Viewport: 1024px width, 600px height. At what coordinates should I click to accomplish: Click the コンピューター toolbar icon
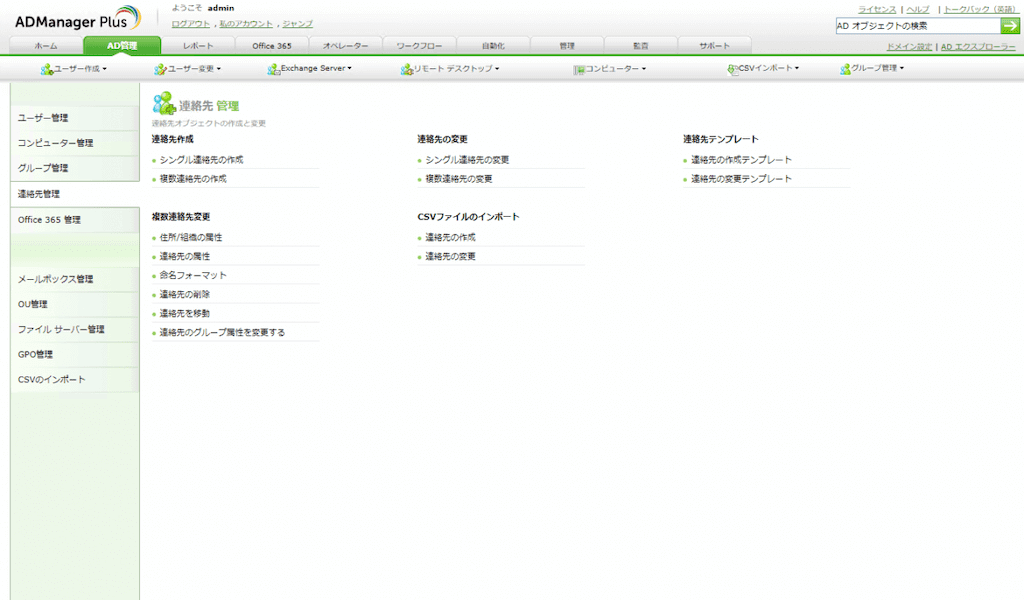[x=579, y=69]
